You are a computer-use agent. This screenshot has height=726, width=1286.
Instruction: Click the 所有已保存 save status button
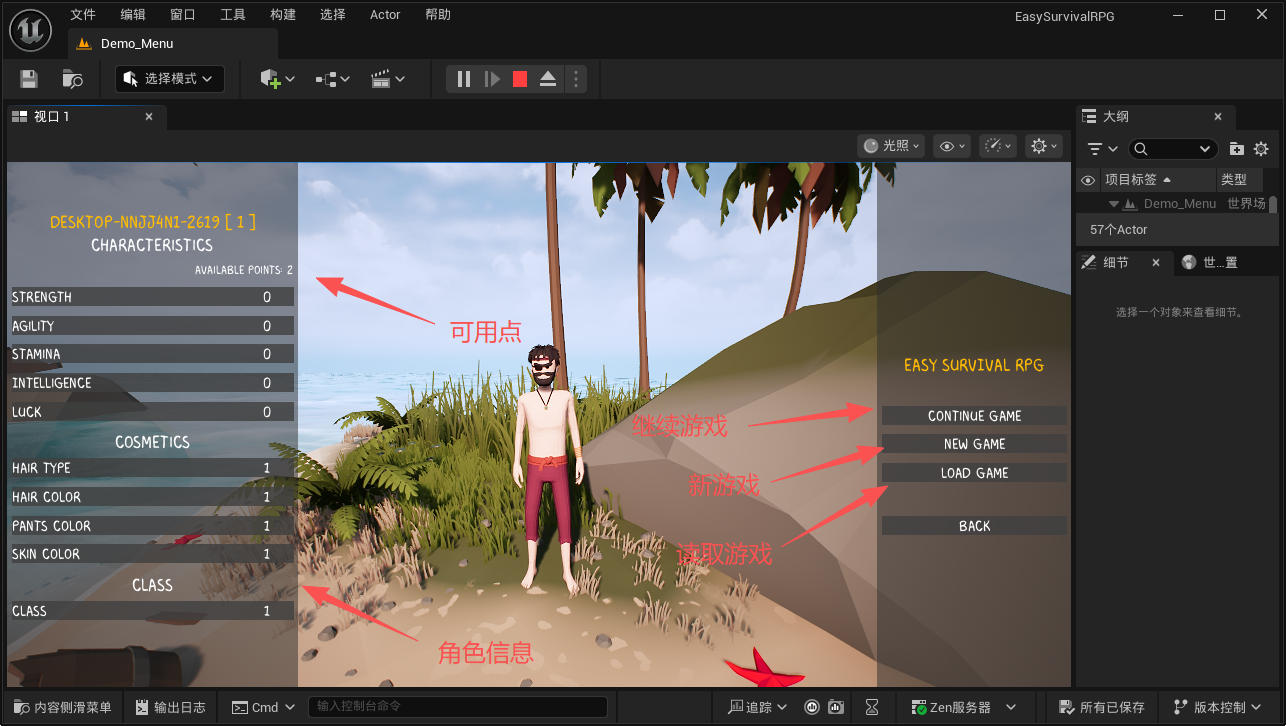(x=1103, y=707)
